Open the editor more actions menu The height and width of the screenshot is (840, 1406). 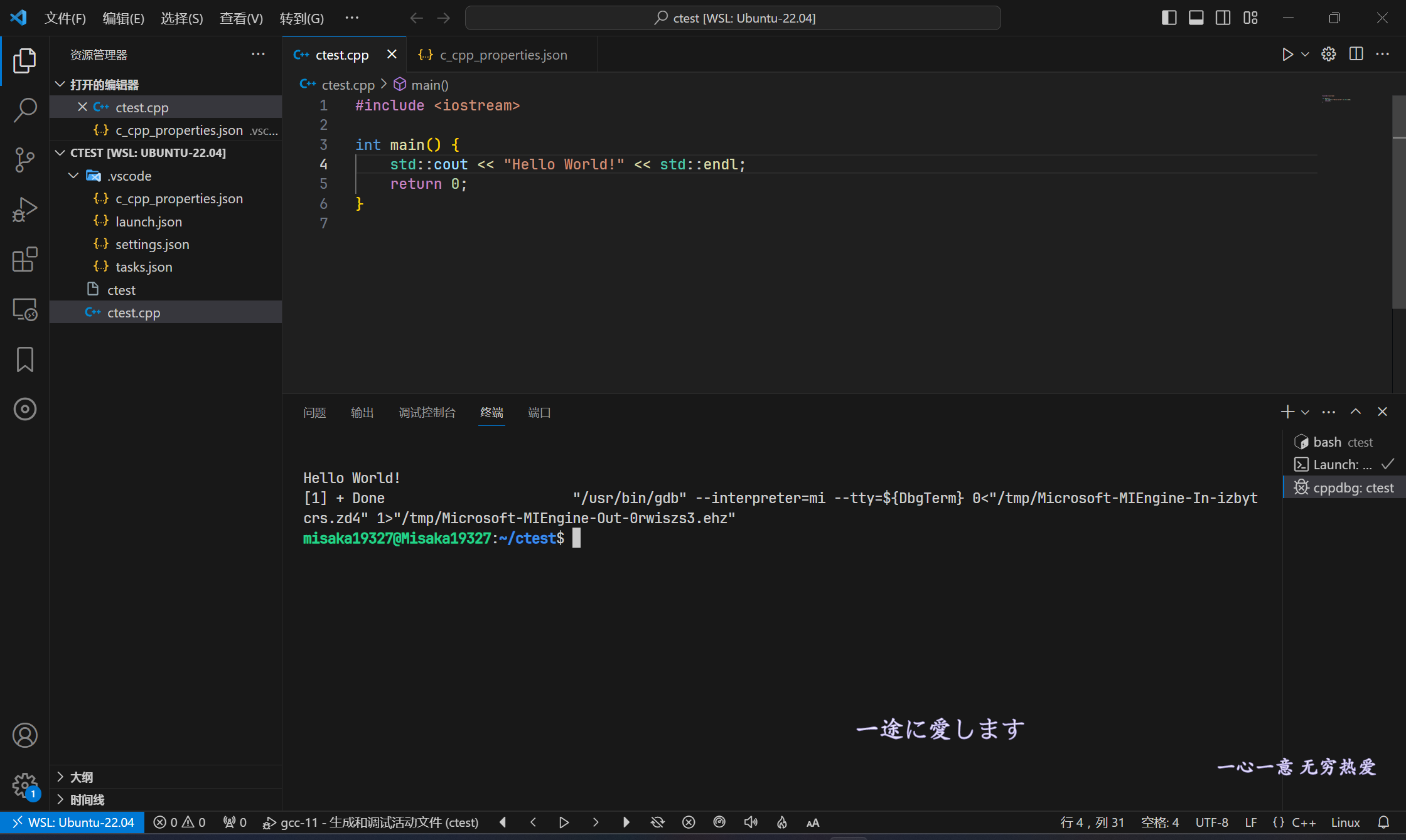point(1383,55)
